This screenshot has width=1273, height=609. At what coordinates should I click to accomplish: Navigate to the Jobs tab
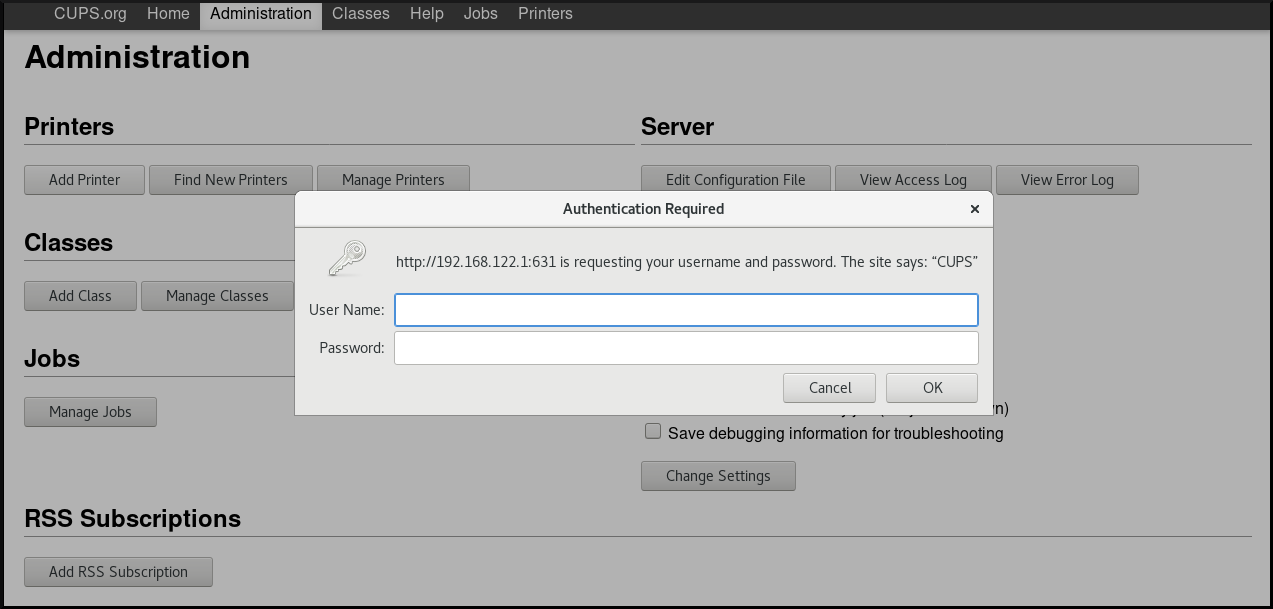[x=480, y=14]
